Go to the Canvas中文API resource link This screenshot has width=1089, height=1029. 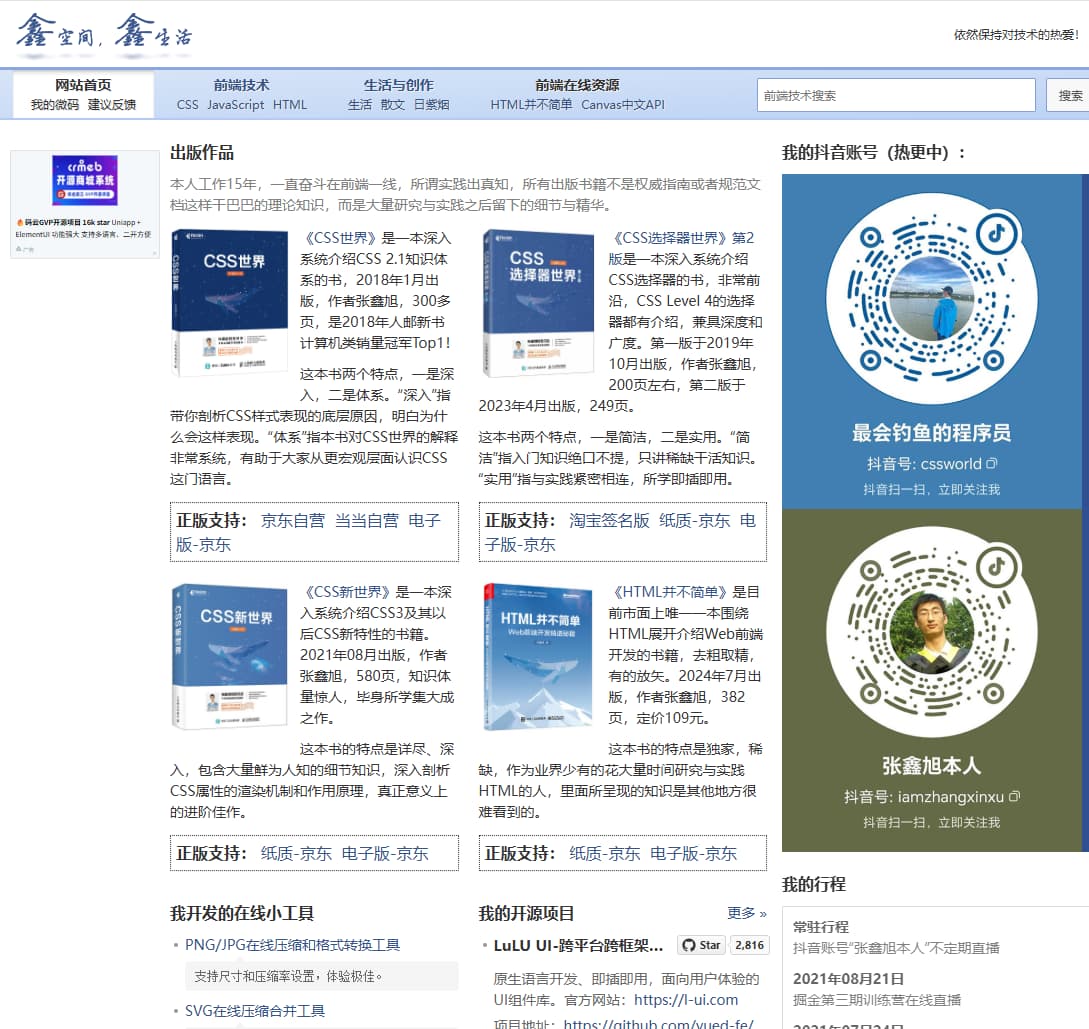[623, 105]
